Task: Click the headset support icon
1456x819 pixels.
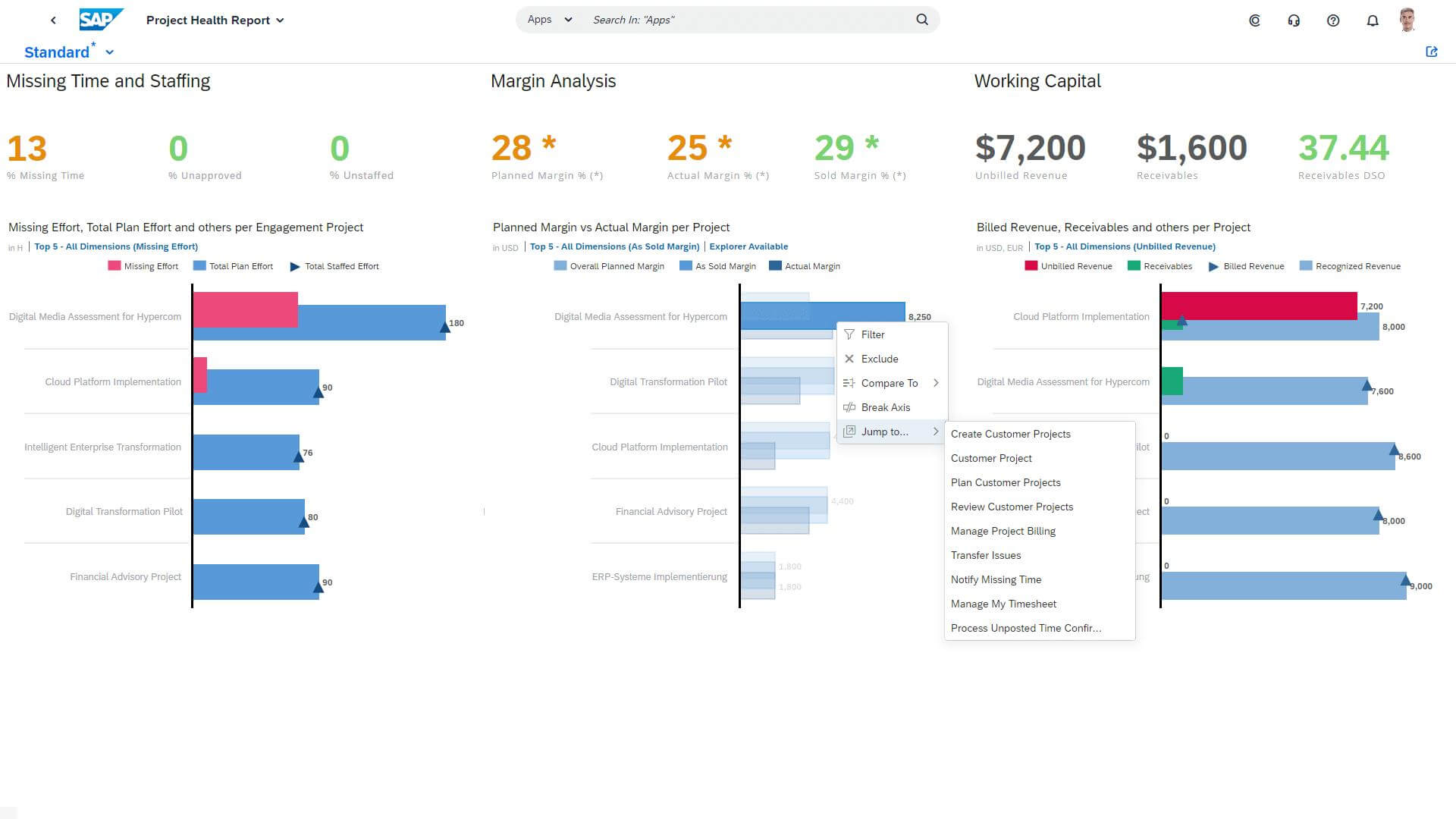Action: point(1294,20)
